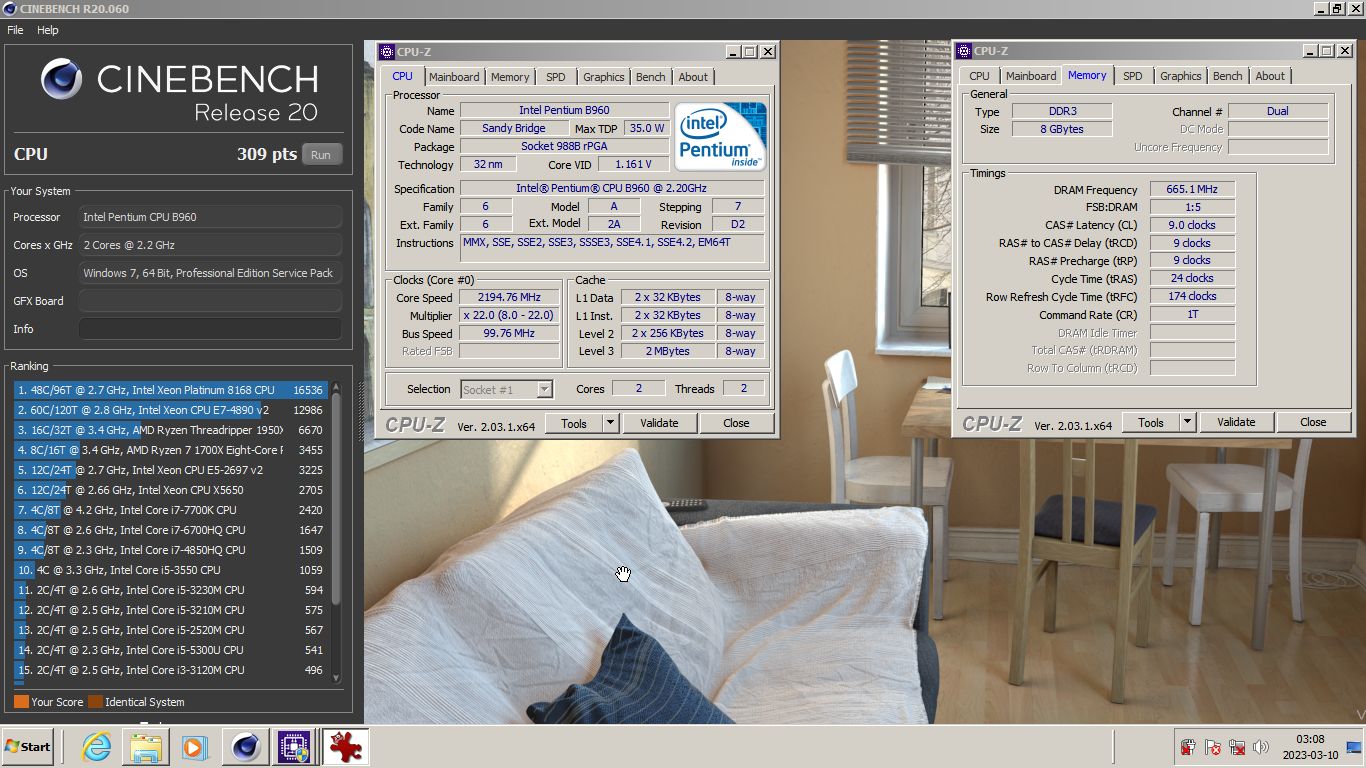
Task: Click the Xeon X5650 ranking row
Action: tap(170, 490)
